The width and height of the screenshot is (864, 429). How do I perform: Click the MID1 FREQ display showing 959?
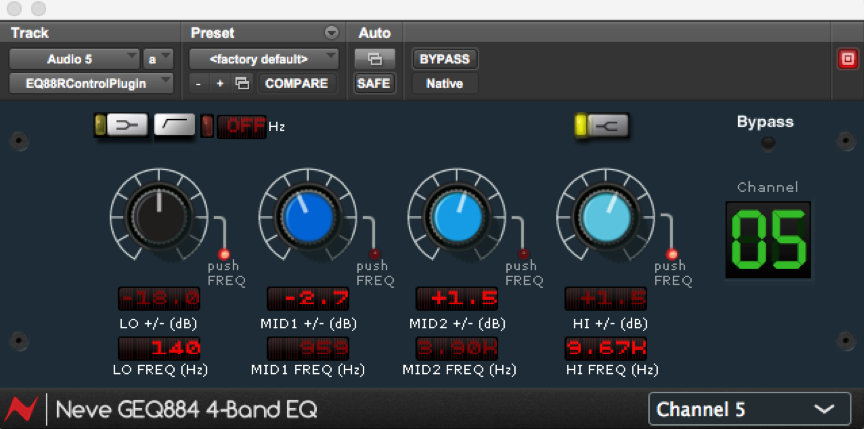coord(308,349)
